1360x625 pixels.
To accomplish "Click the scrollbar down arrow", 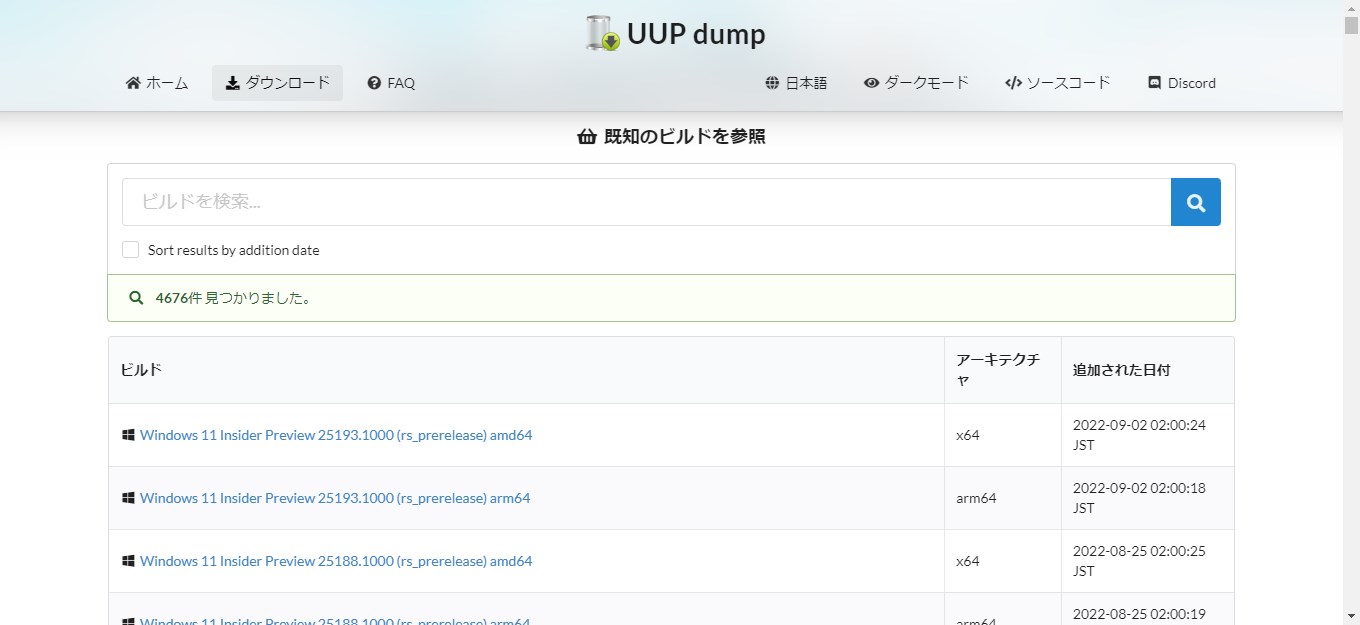I will pos(1351,616).
